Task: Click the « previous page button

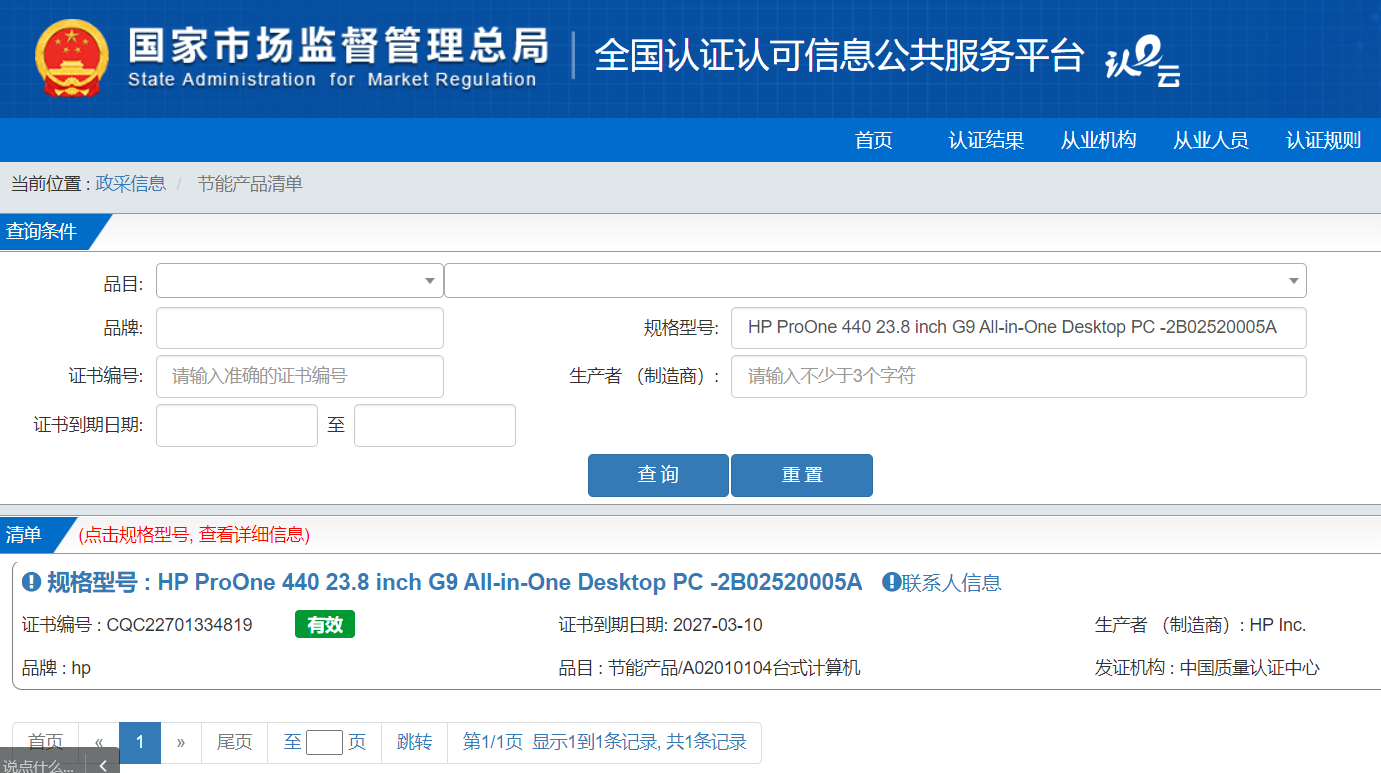Action: [99, 742]
